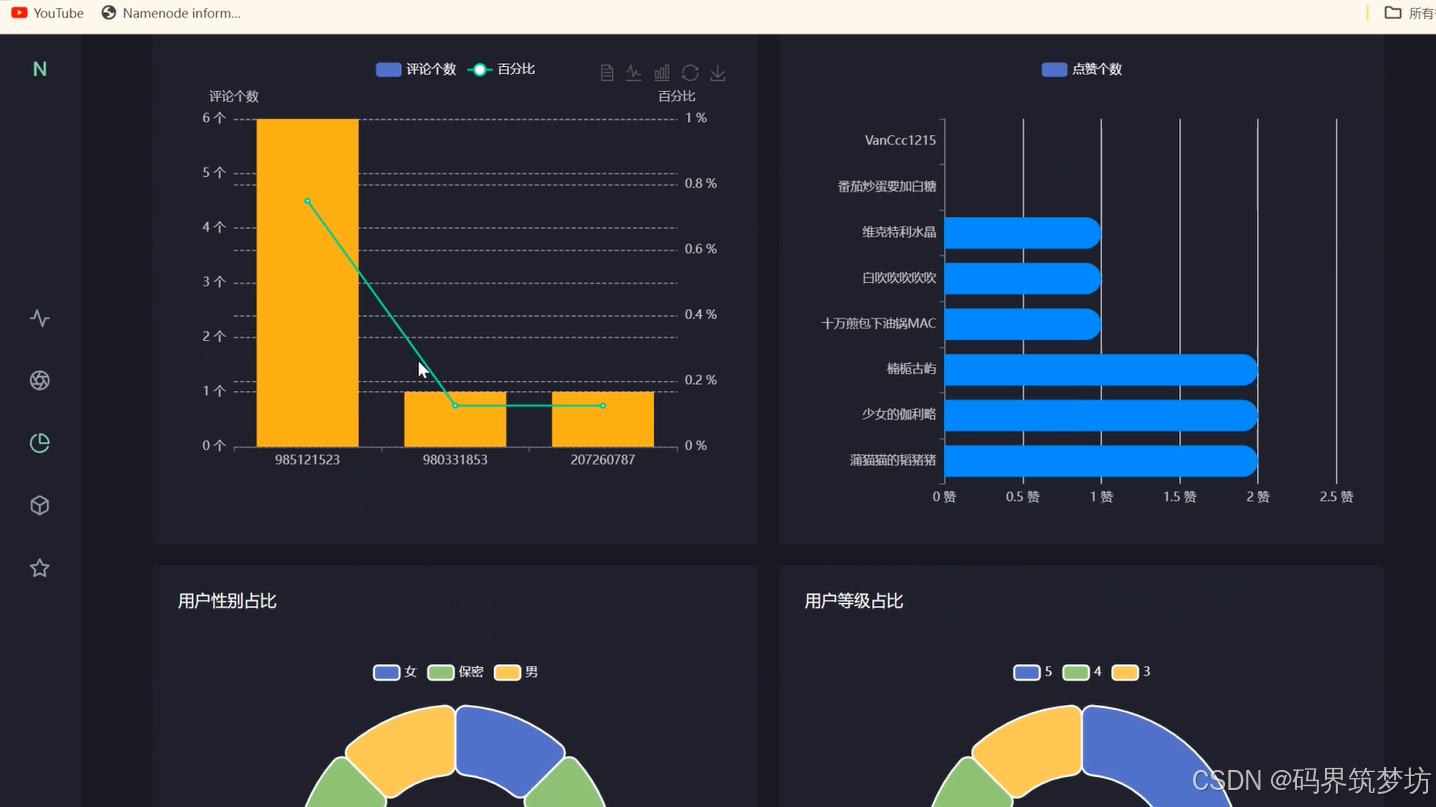Open the camera aperture sidebar icon

coord(40,380)
